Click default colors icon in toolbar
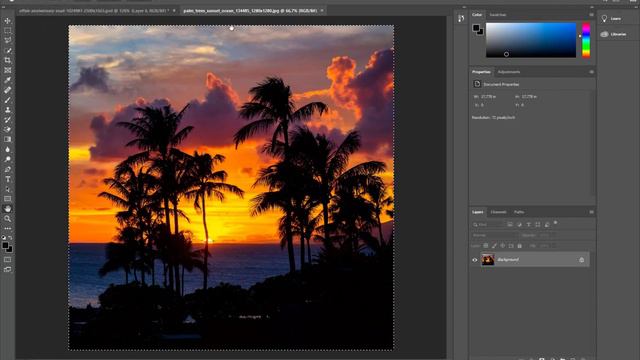The width and height of the screenshot is (640, 360). tap(4, 237)
